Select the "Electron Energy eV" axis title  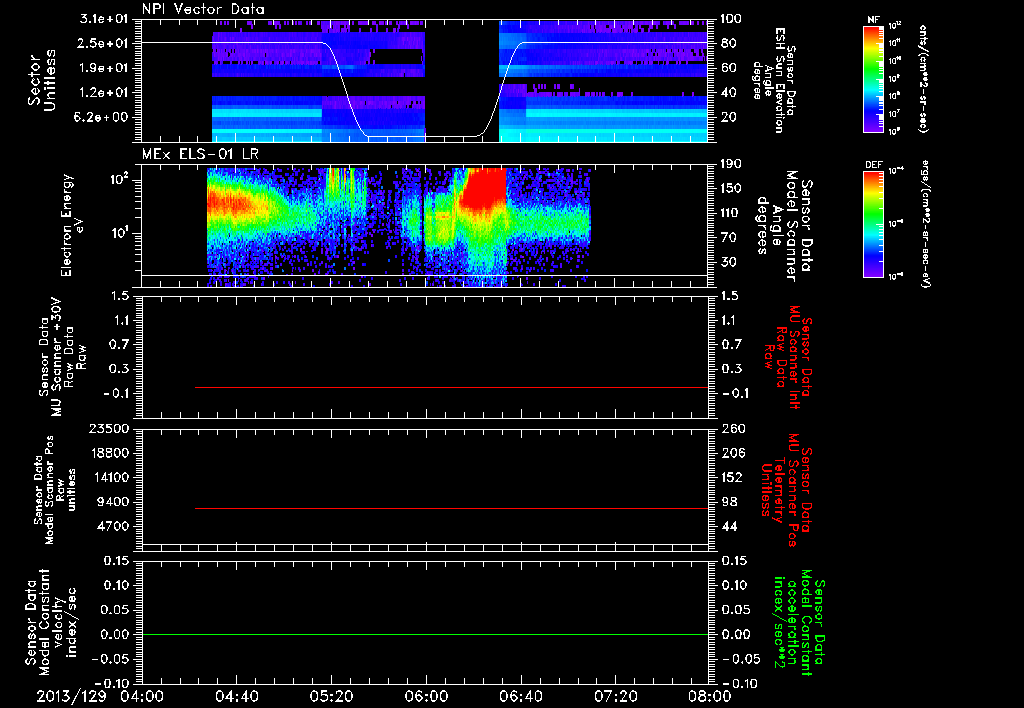pyautogui.click(x=73, y=225)
